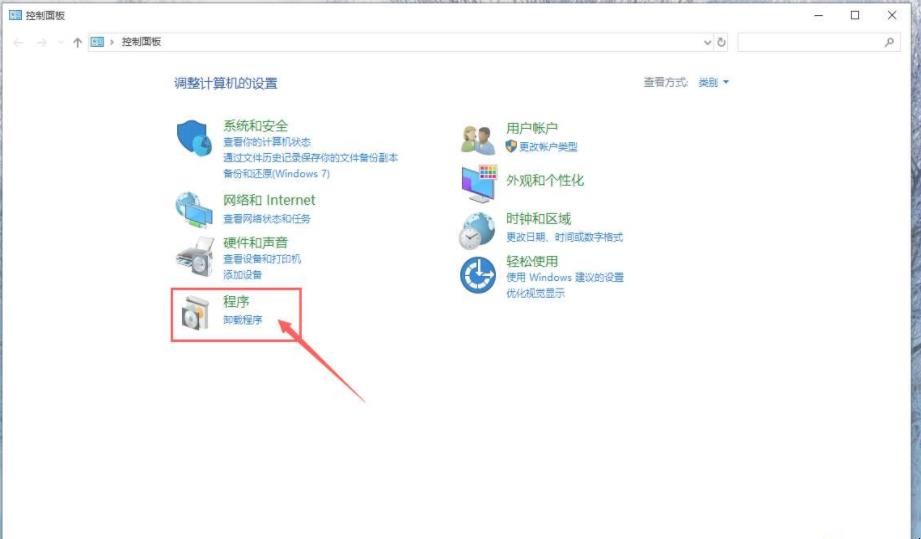Screen dimensions: 921x539
Task: Go back using the back arrow
Action: (x=18, y=42)
